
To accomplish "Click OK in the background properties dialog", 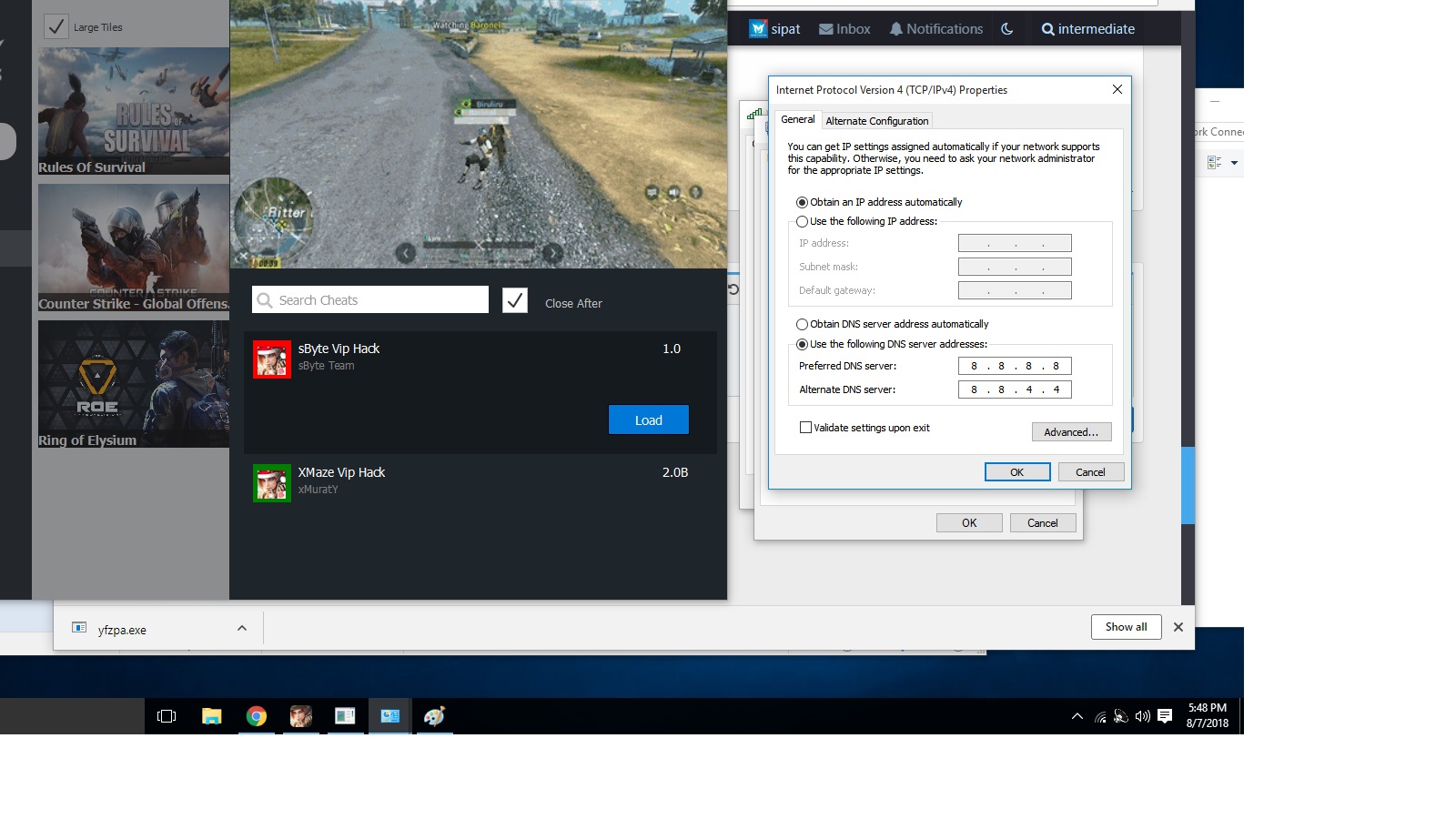I will [x=969, y=523].
